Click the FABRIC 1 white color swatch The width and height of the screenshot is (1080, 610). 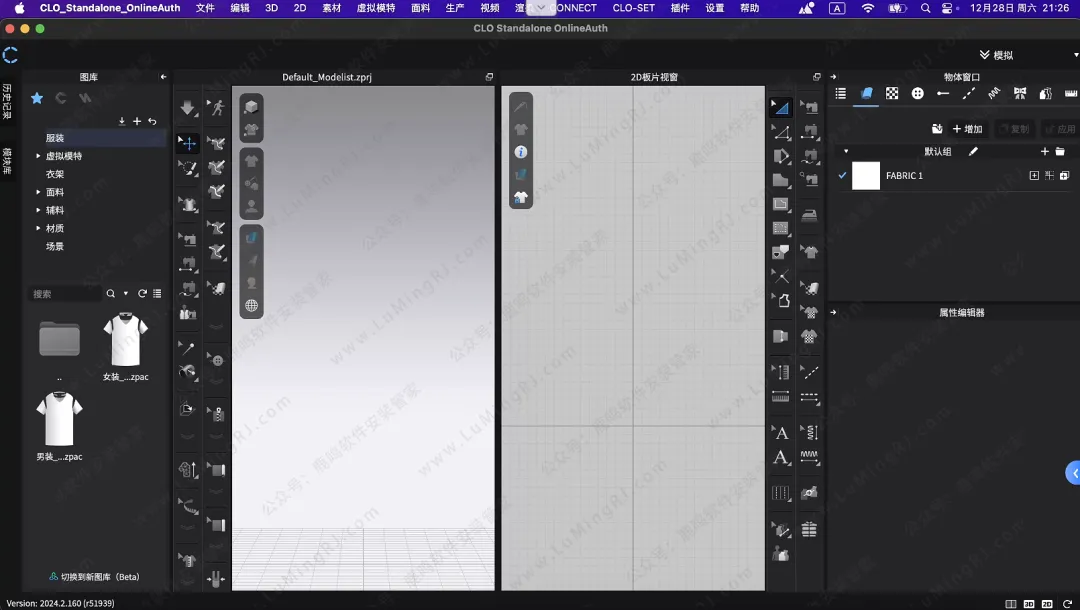pos(865,176)
